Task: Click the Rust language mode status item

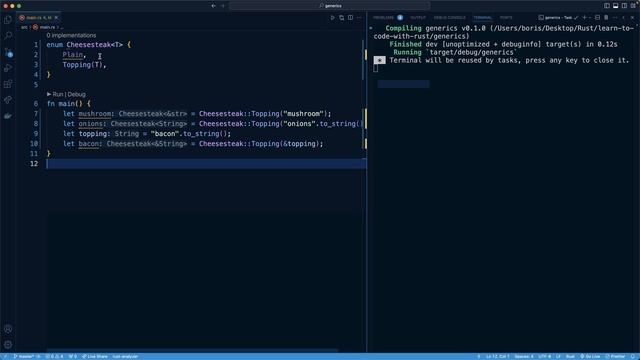Action: (570, 356)
